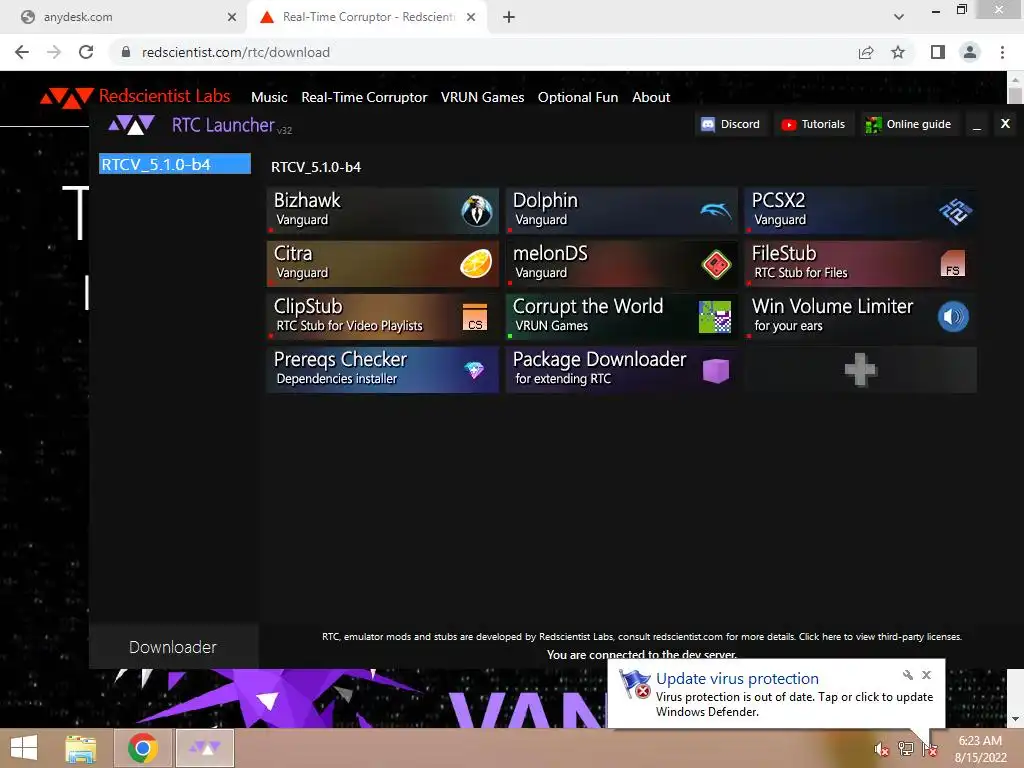
Task: Launch Citra Vanguard
Action: pyautogui.click(x=383, y=264)
